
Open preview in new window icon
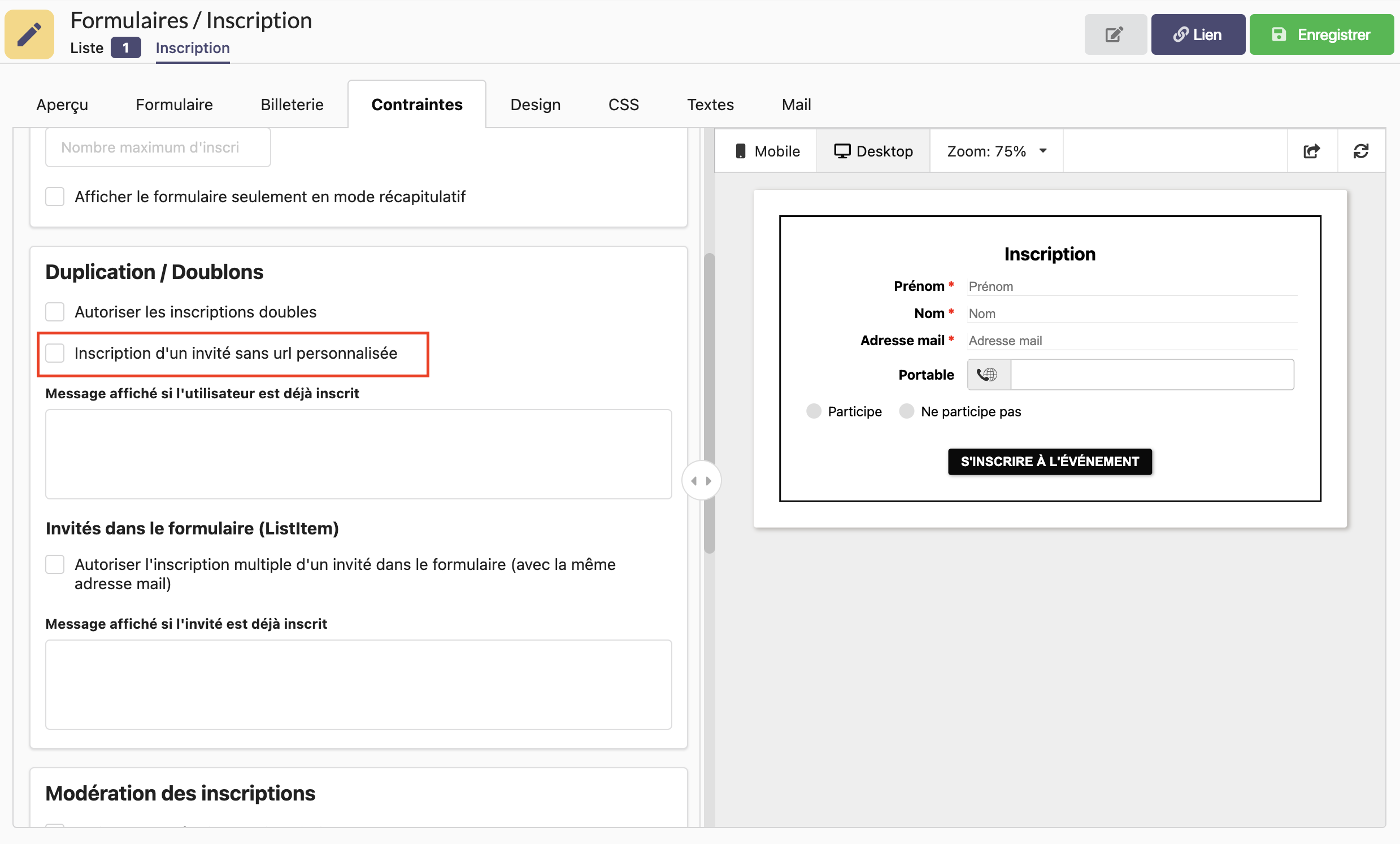coord(1311,151)
